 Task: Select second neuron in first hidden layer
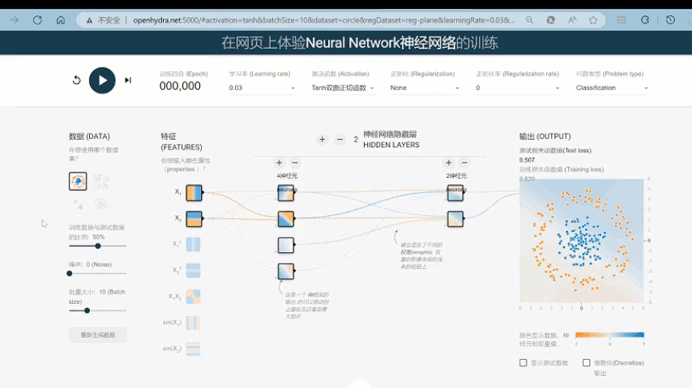click(286, 219)
